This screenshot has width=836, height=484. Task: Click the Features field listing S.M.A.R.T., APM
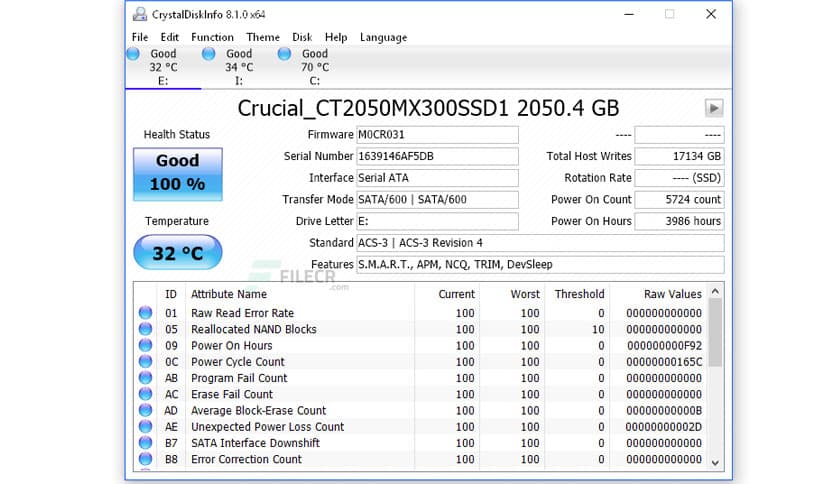click(x=540, y=264)
